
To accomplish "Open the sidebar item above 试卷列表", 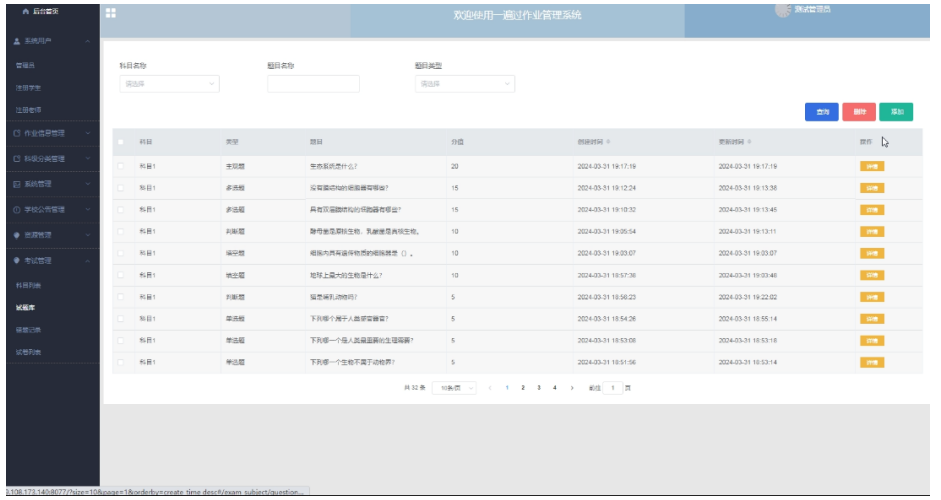I will tap(28, 330).
